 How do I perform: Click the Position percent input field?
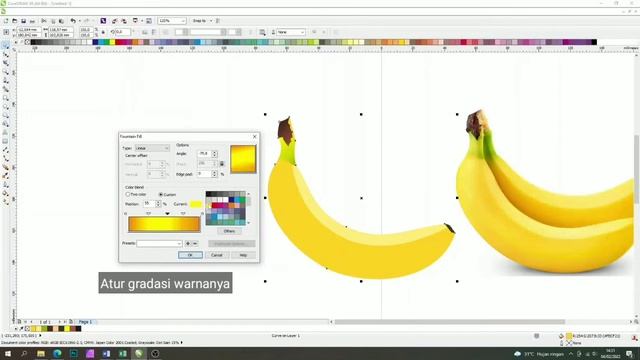click(149, 203)
